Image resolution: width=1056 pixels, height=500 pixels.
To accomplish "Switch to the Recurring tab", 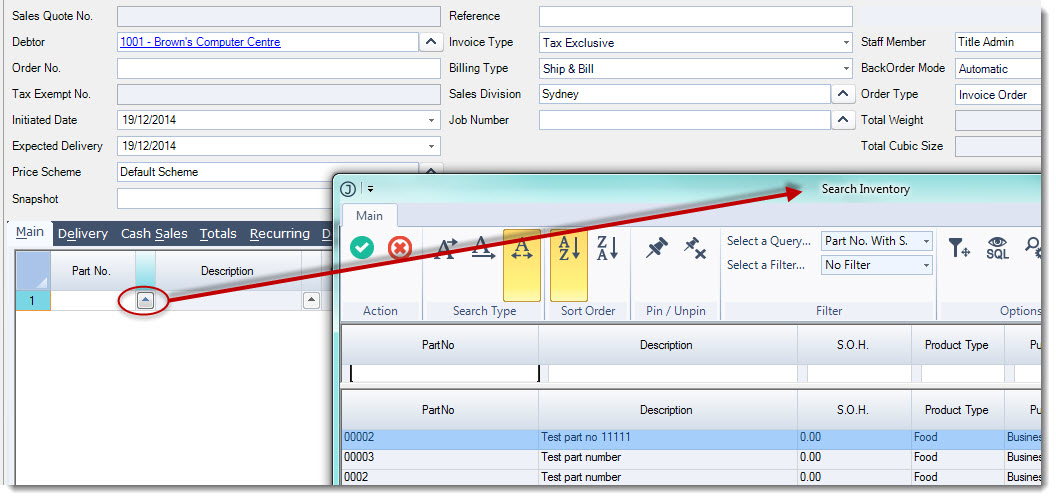I will click(x=280, y=234).
